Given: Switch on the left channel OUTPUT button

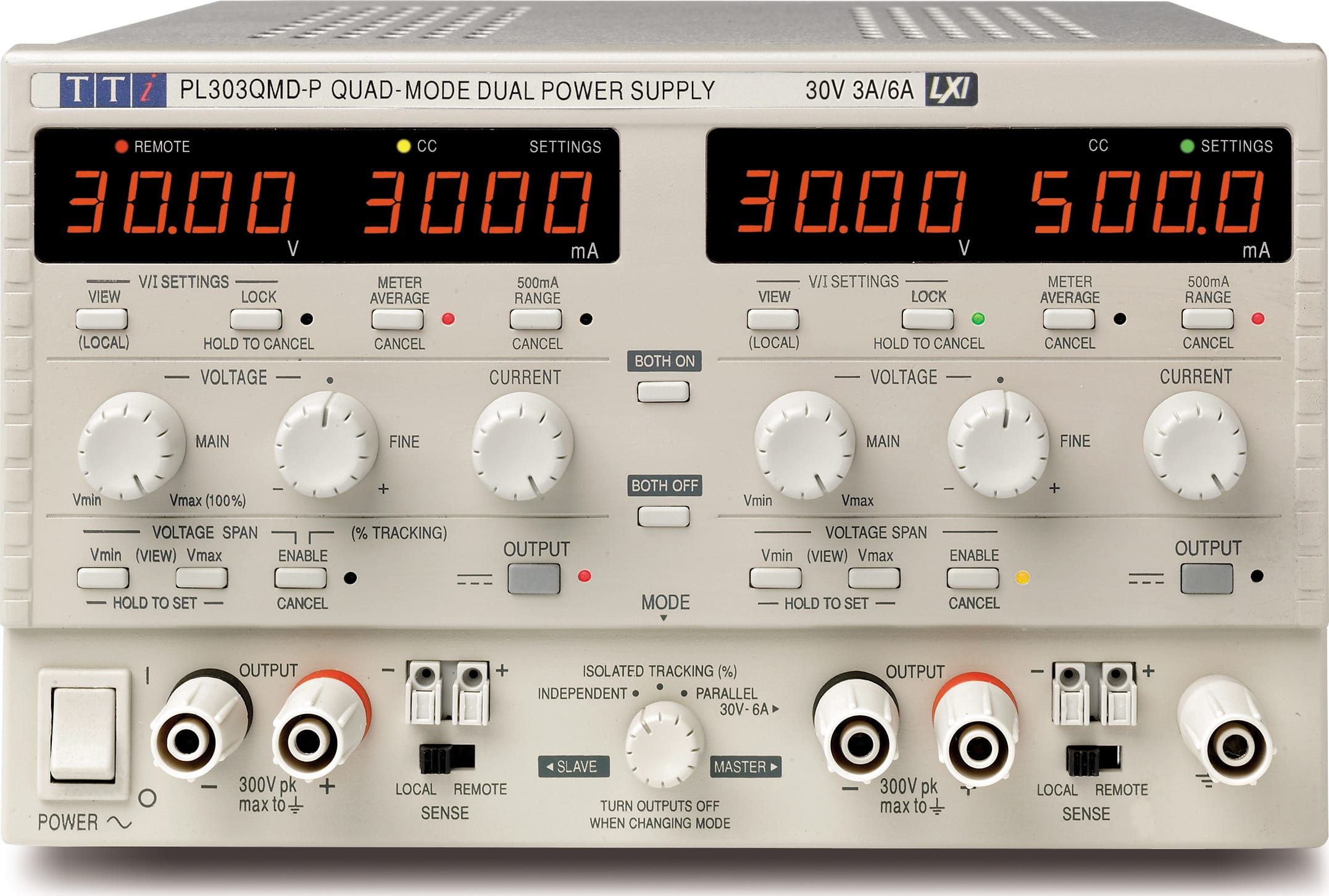Looking at the screenshot, I should (534, 579).
